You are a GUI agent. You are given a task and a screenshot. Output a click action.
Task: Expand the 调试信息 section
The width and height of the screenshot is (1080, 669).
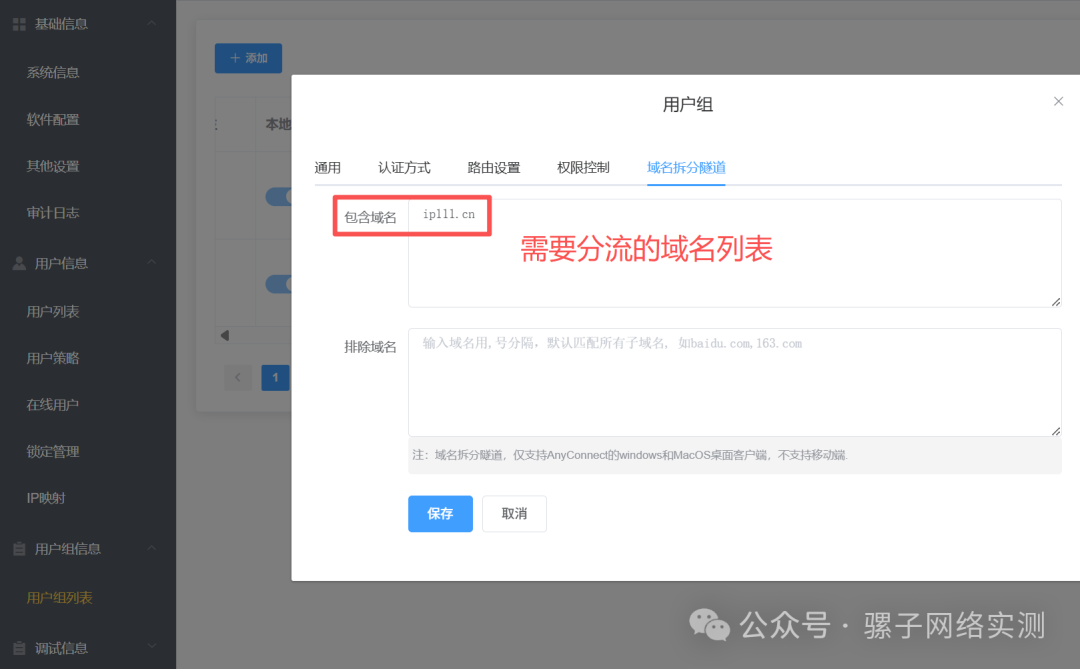coord(152,647)
